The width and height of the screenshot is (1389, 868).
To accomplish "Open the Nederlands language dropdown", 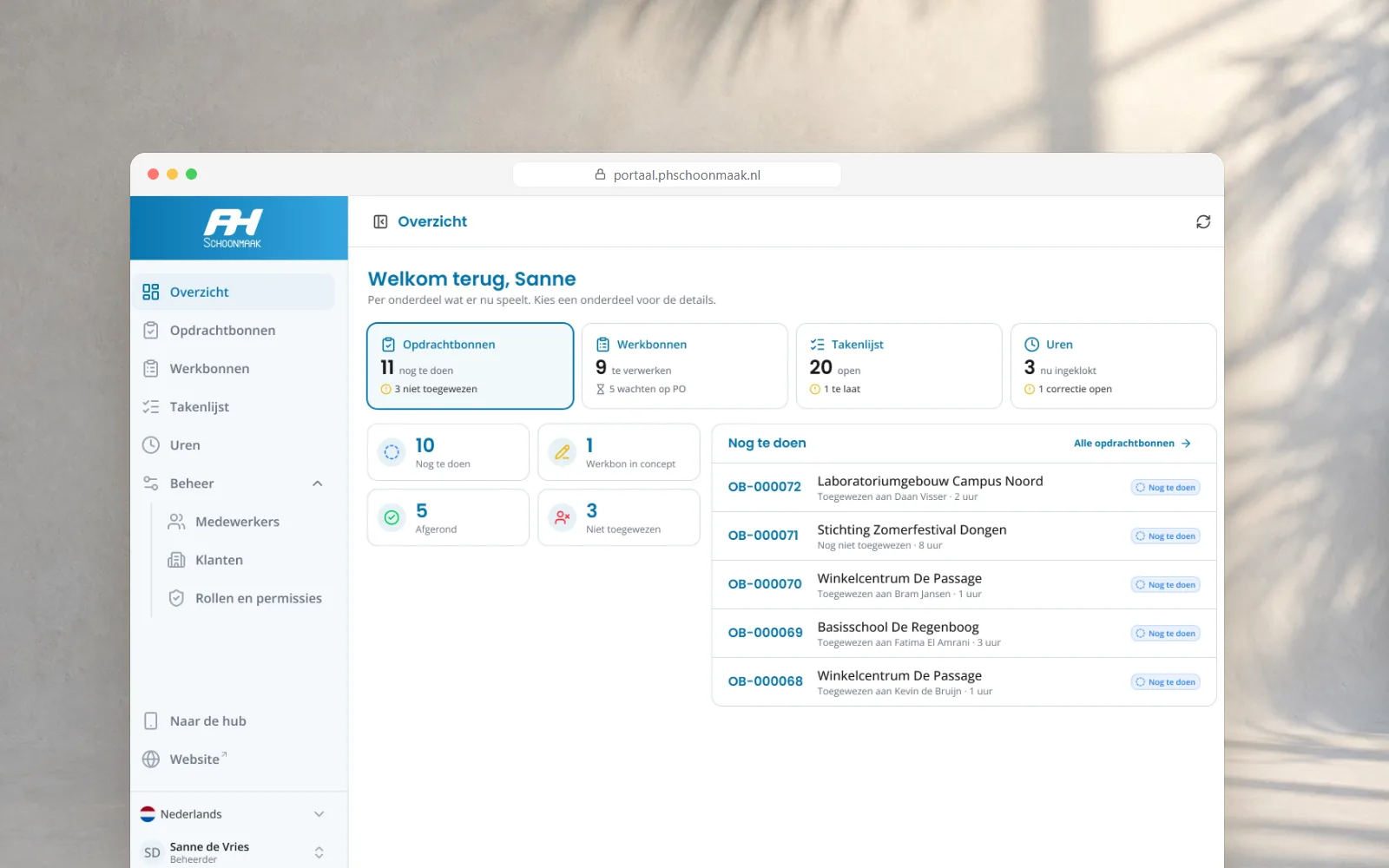I will point(233,814).
